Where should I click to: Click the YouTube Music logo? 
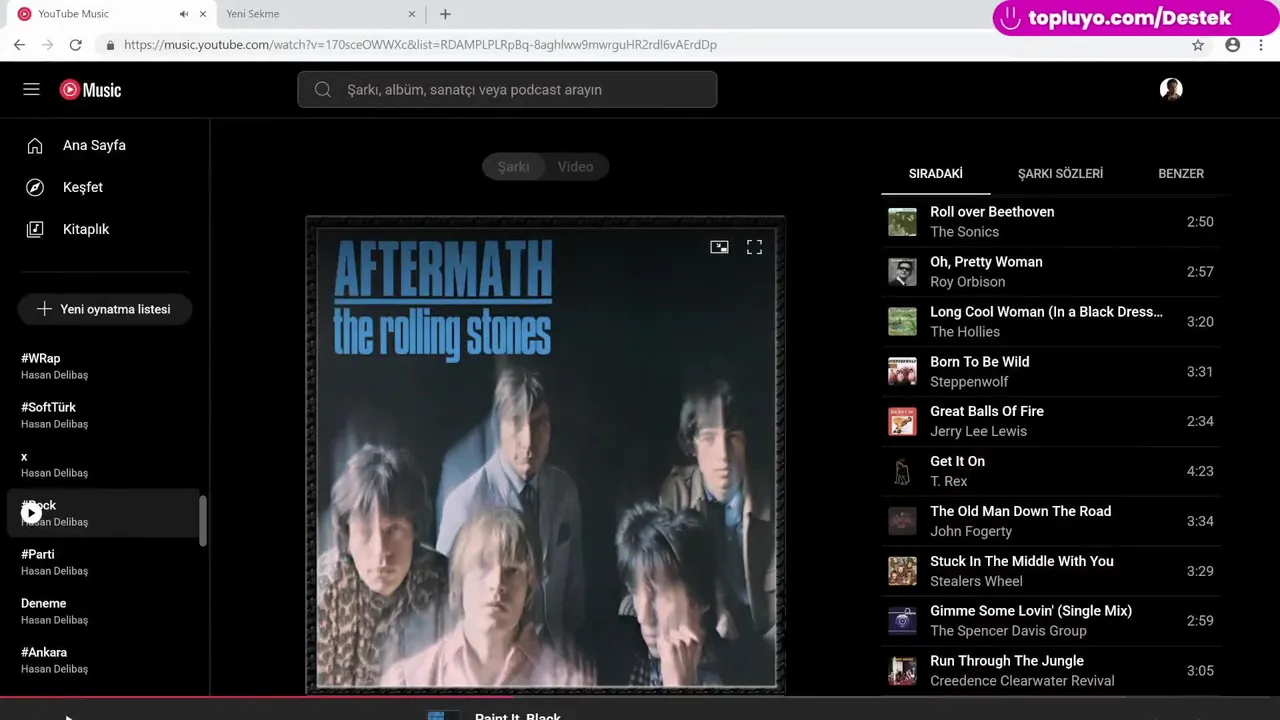pyautogui.click(x=90, y=90)
